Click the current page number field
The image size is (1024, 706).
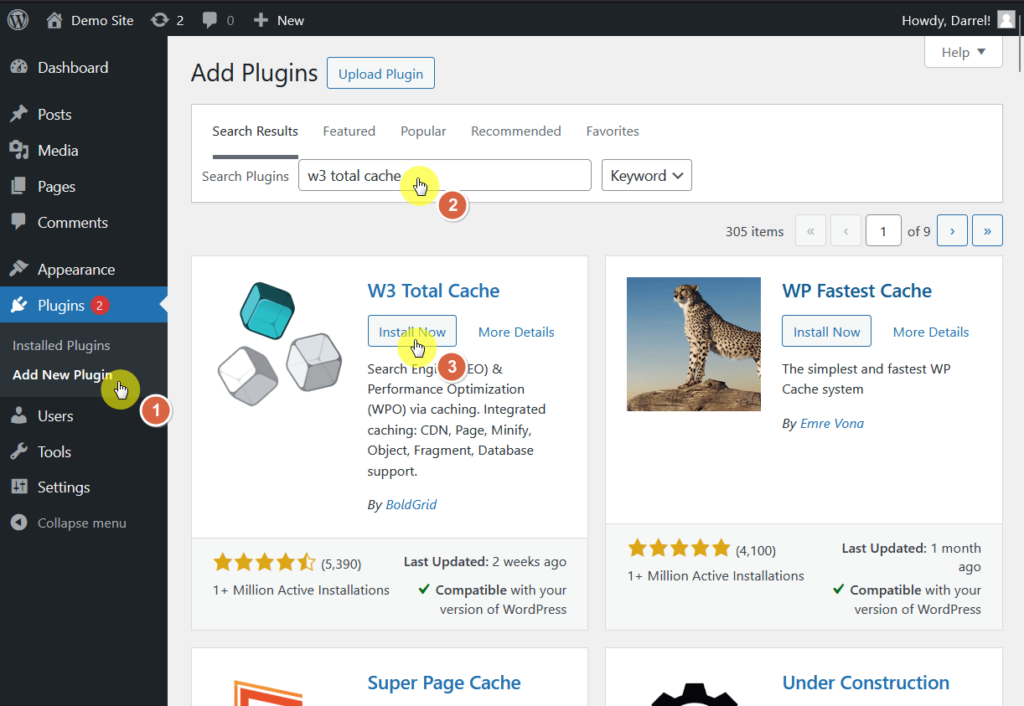pyautogui.click(x=883, y=231)
